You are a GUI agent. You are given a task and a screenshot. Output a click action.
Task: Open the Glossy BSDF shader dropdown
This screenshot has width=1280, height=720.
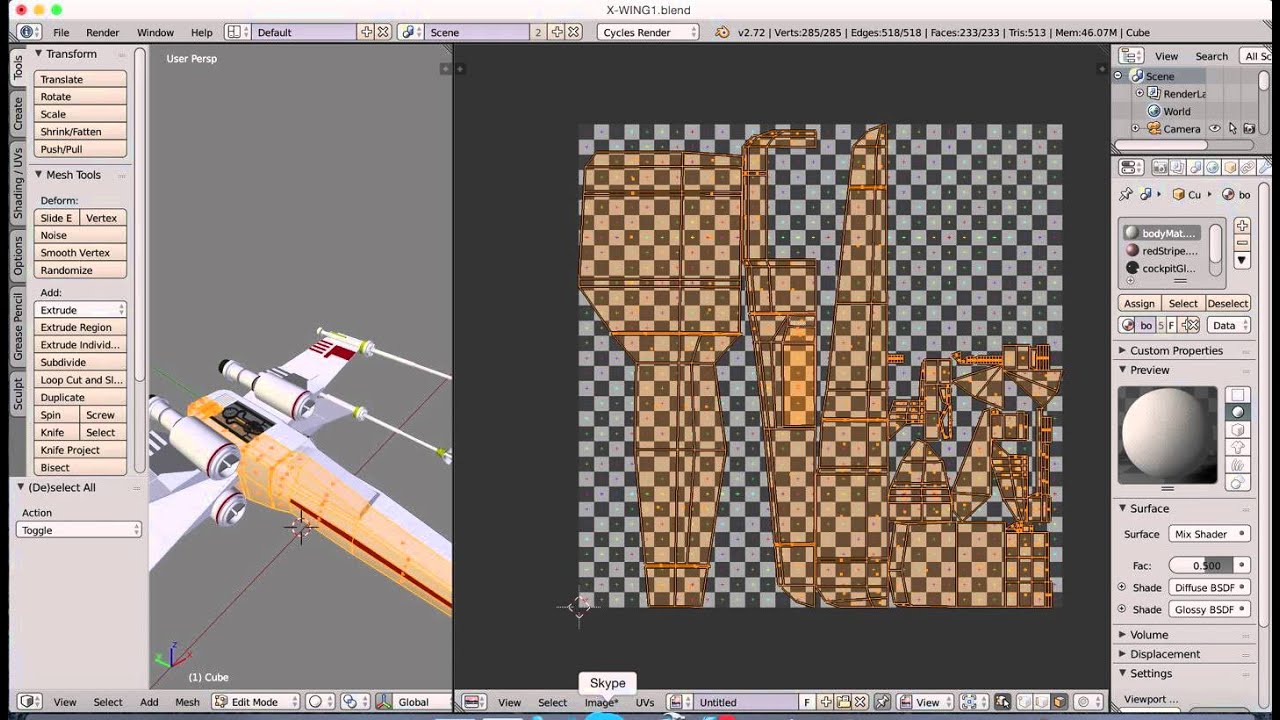(1209, 609)
